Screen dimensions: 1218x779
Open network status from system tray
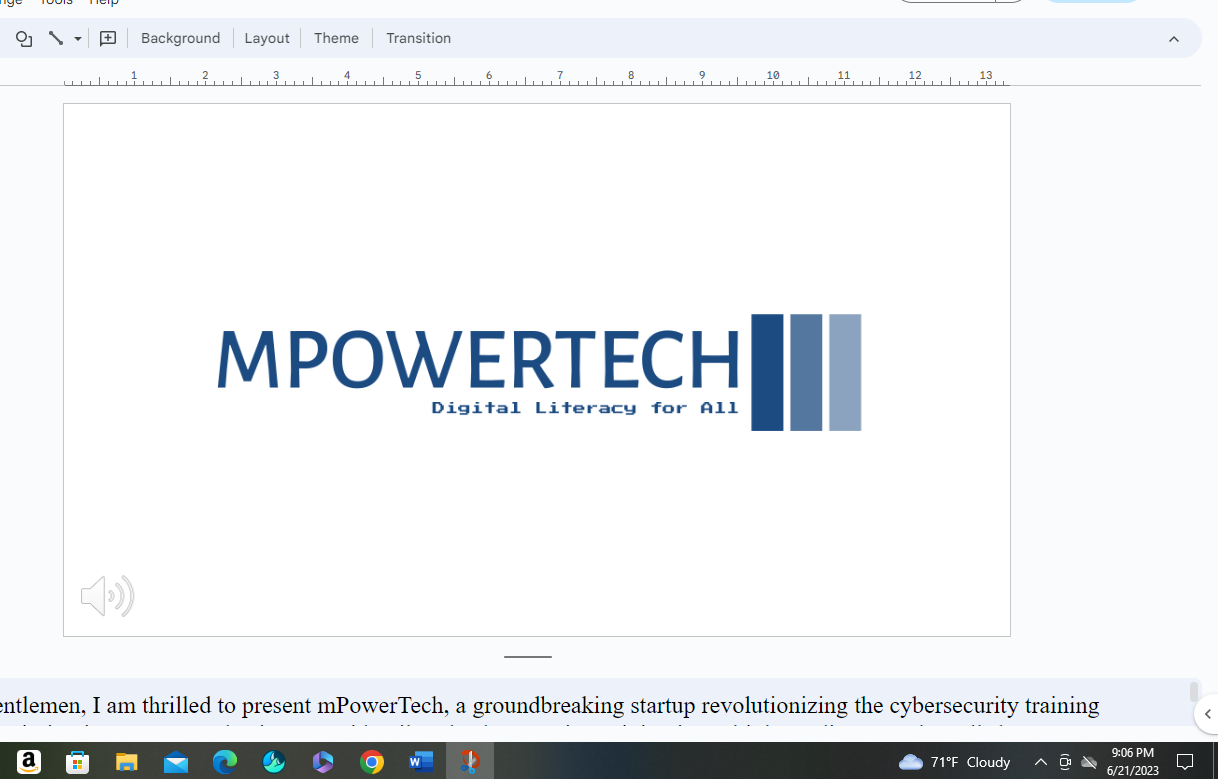1090,762
